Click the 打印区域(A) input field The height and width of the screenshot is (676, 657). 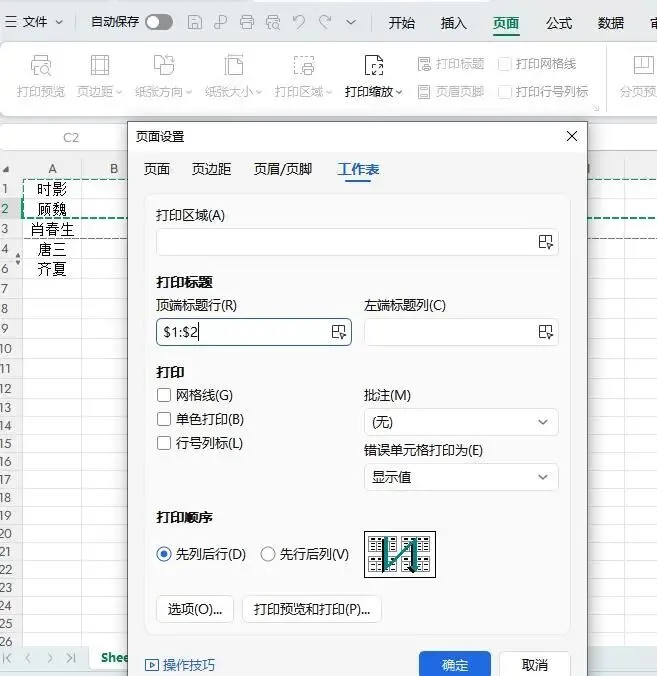[357, 242]
